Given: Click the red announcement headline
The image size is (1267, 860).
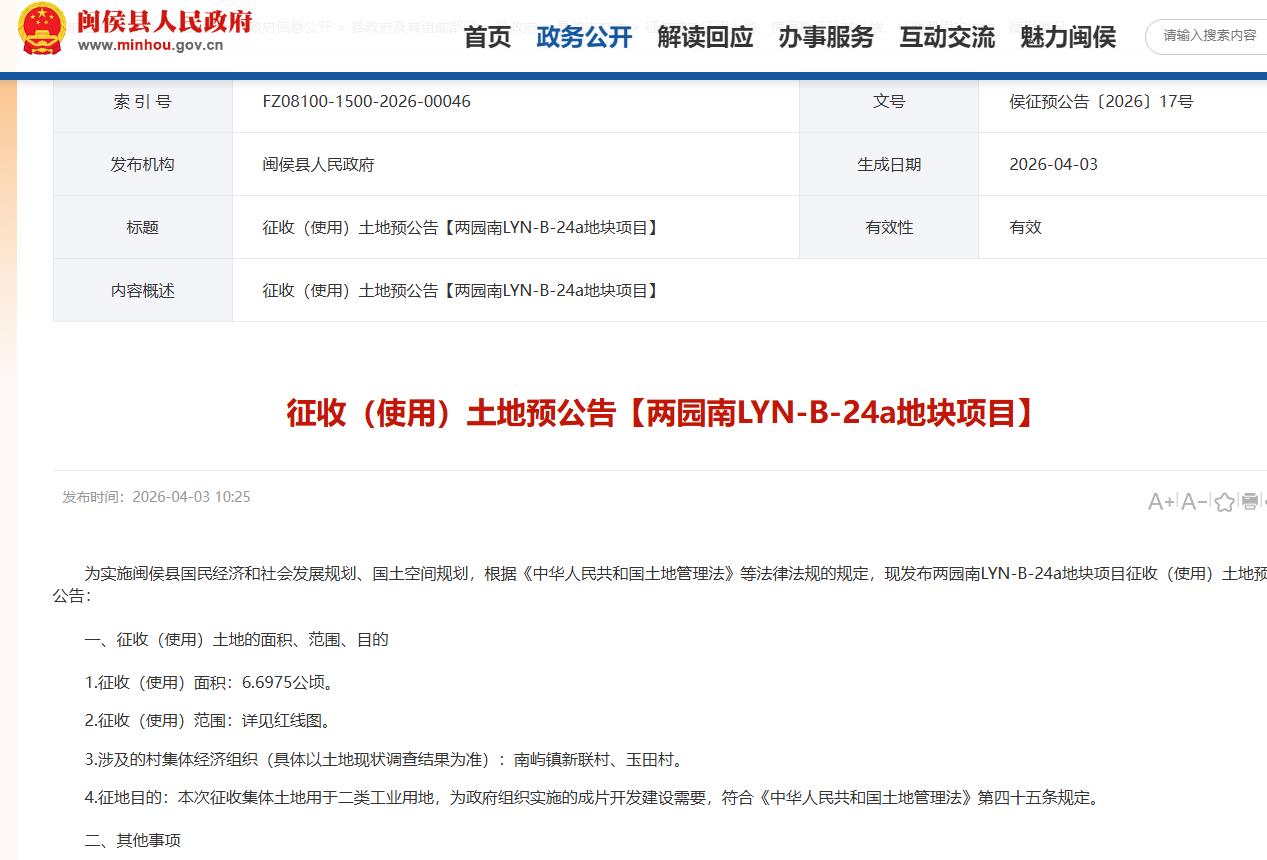Looking at the screenshot, I should [660, 413].
